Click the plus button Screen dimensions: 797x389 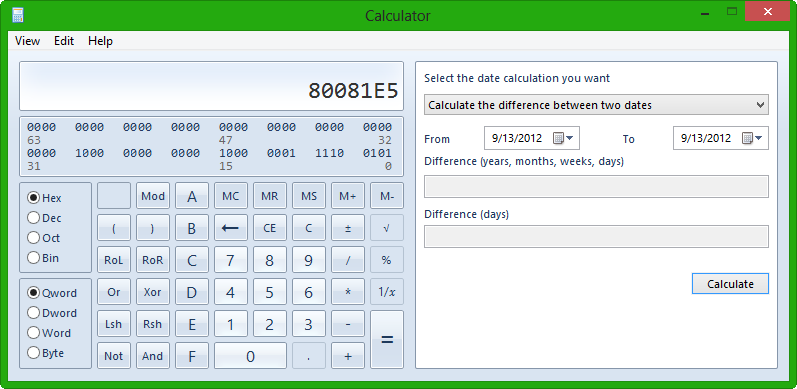pos(348,356)
